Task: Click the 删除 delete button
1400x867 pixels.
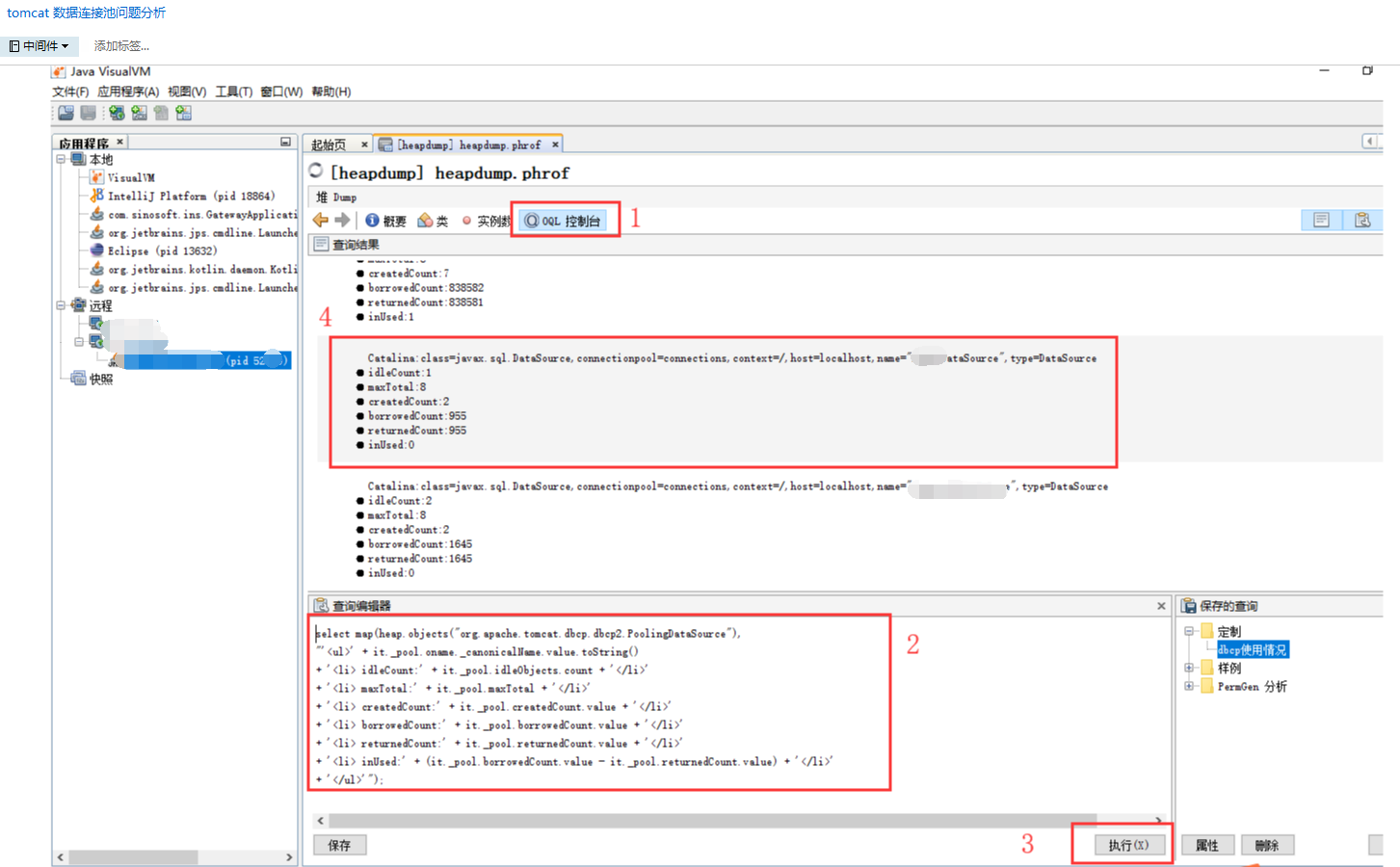Action: click(1267, 845)
